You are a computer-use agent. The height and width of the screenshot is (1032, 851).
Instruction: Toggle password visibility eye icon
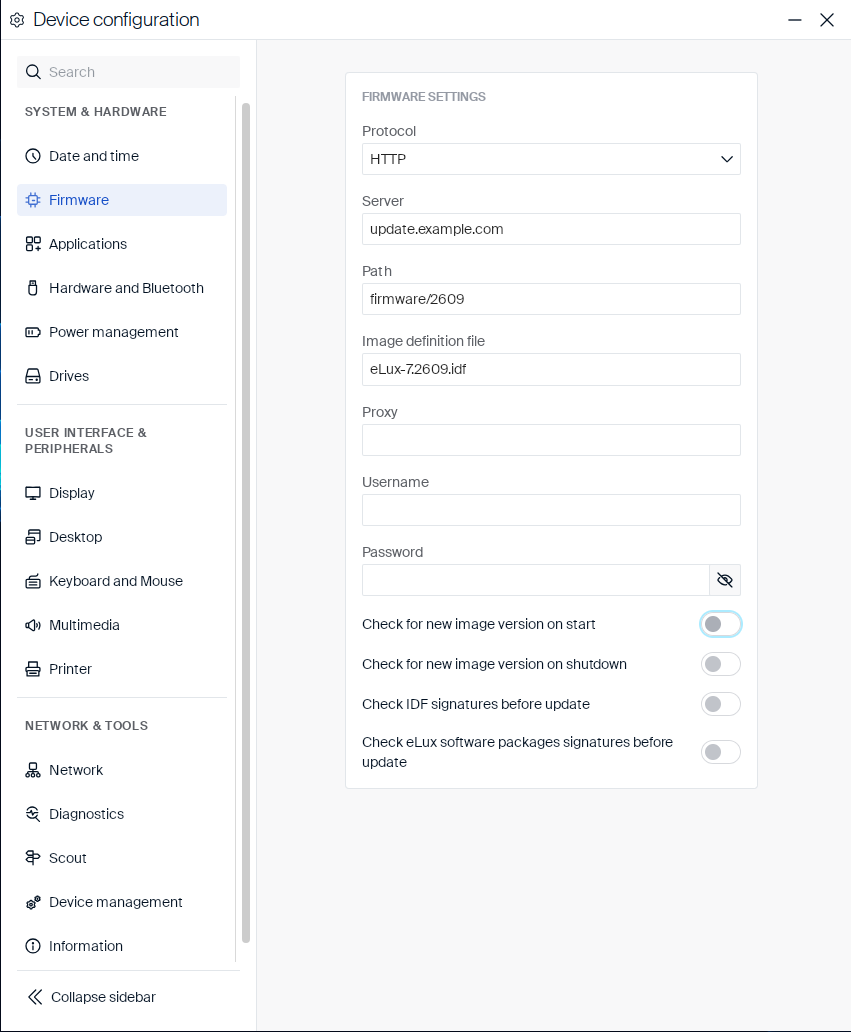[725, 580]
